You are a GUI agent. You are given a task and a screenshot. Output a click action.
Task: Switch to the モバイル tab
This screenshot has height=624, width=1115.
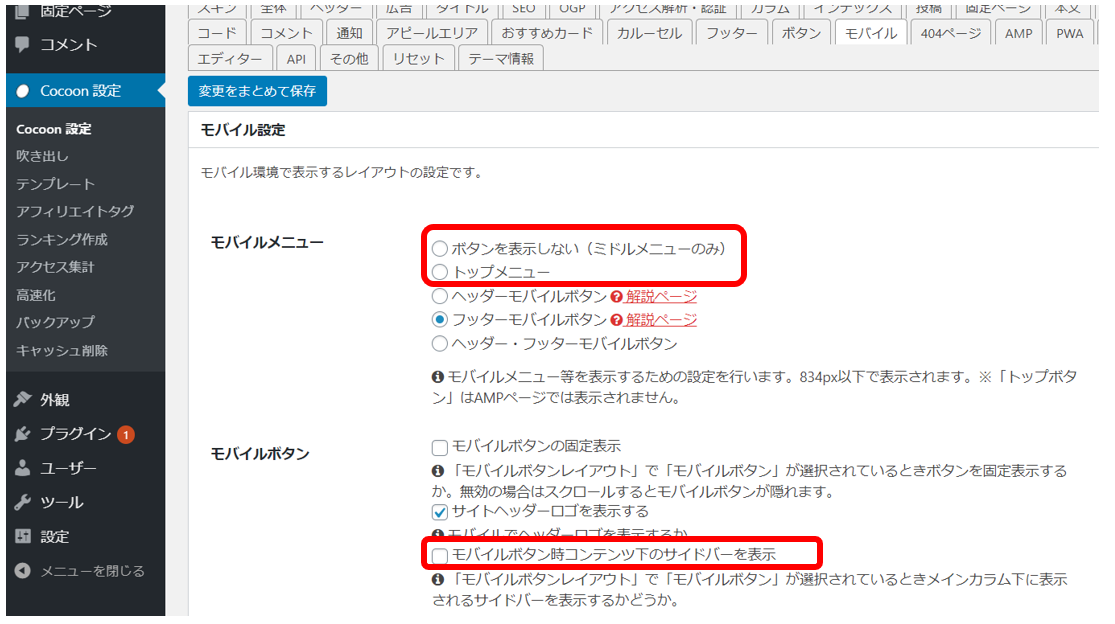coord(871,33)
